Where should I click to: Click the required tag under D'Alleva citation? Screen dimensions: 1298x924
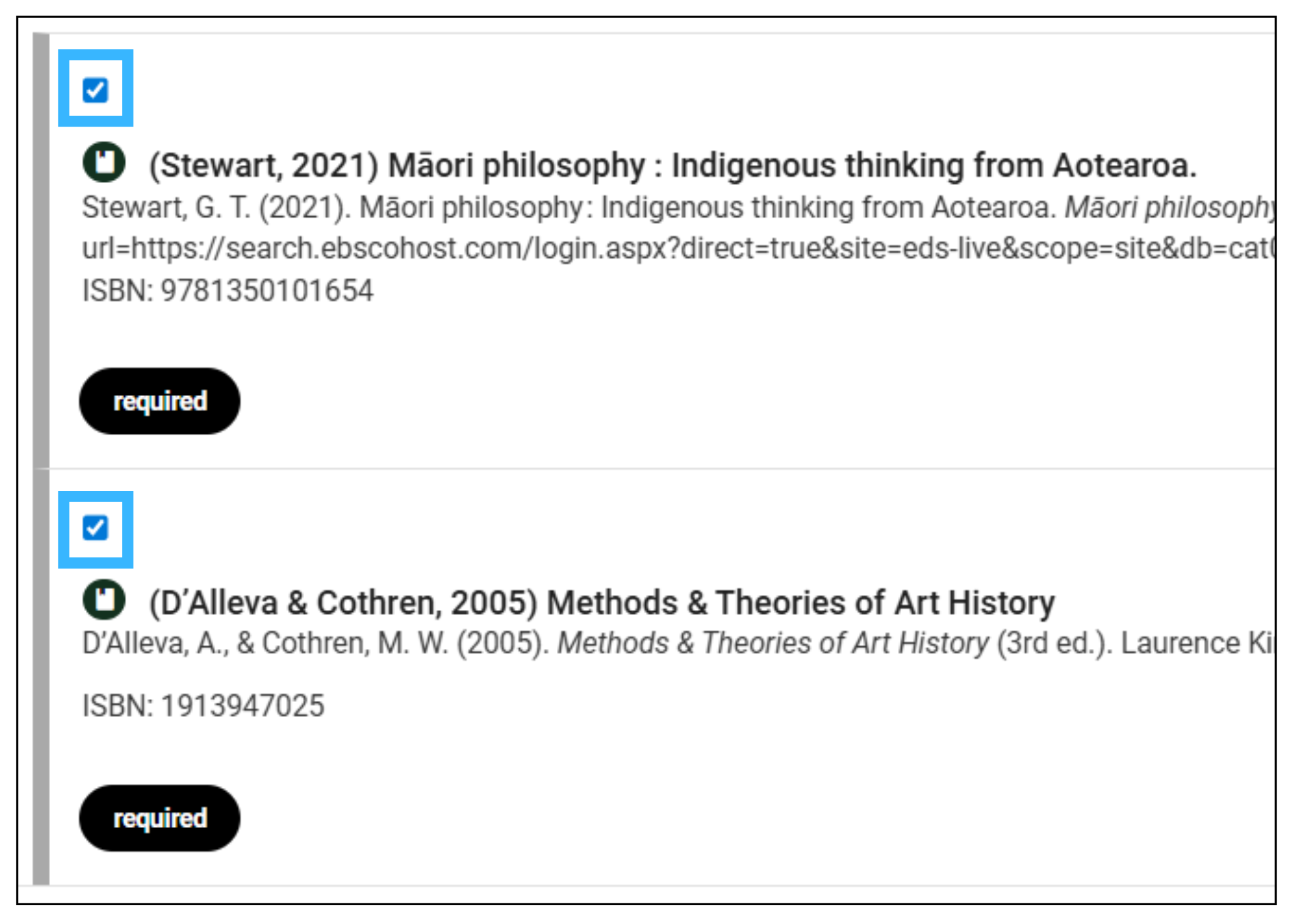pos(160,818)
